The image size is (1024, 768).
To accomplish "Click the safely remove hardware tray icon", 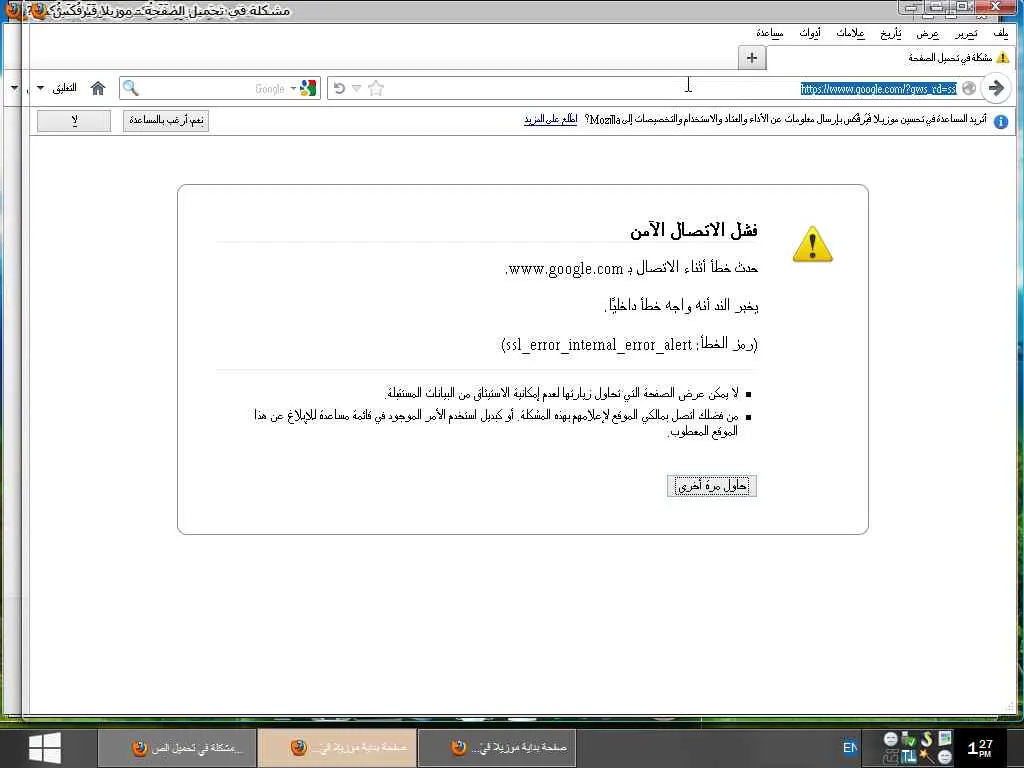I will point(908,739).
